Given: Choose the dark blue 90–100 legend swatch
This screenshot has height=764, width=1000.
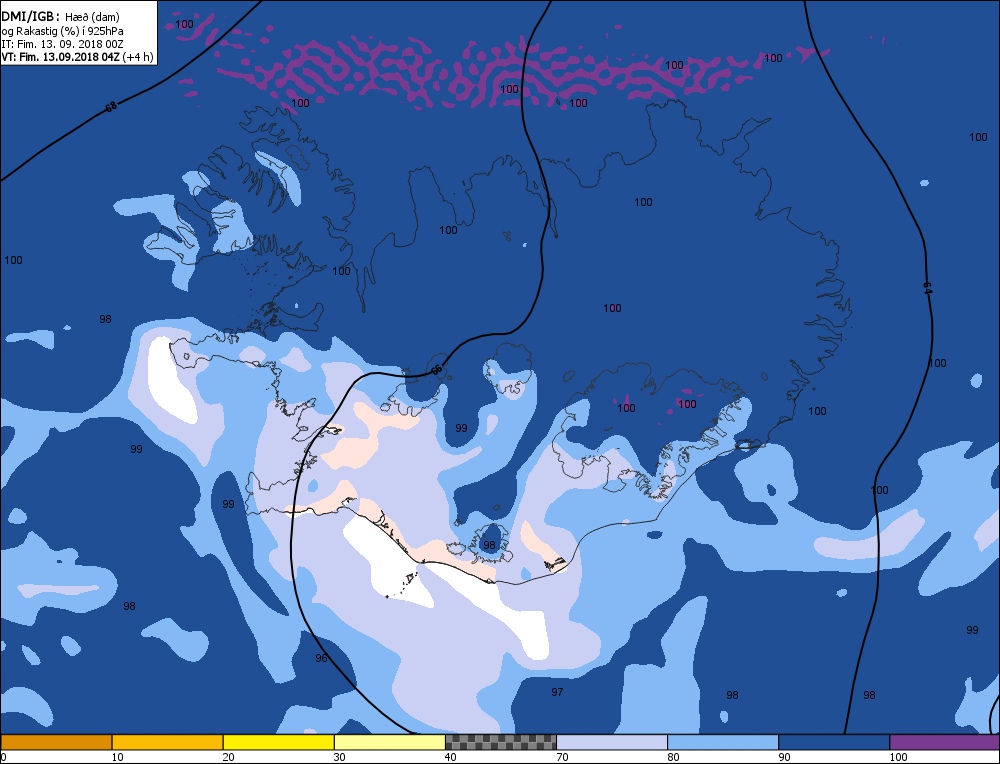Looking at the screenshot, I should tap(834, 742).
